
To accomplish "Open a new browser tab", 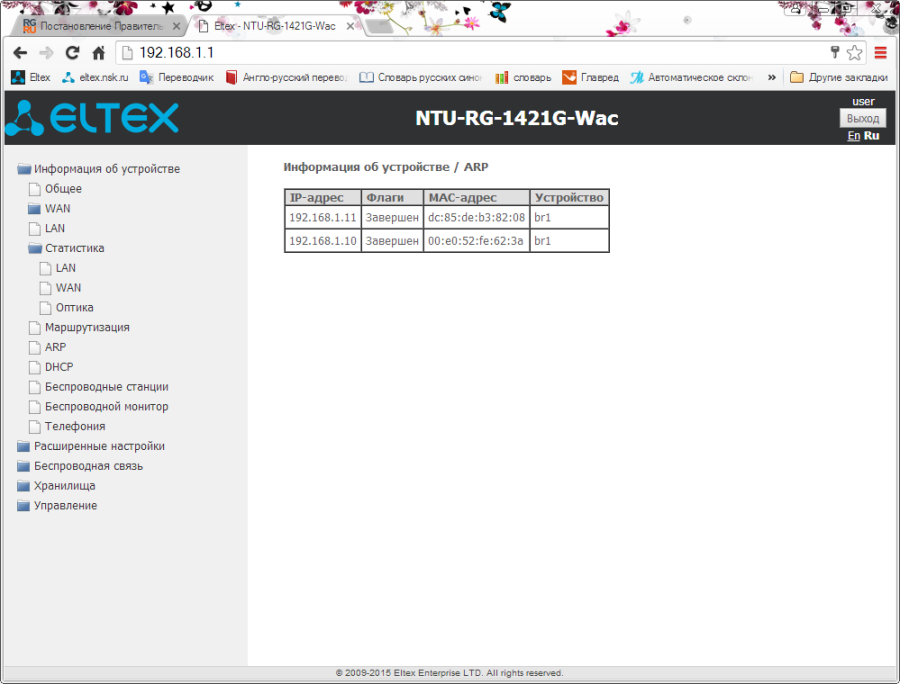I will coord(379,26).
